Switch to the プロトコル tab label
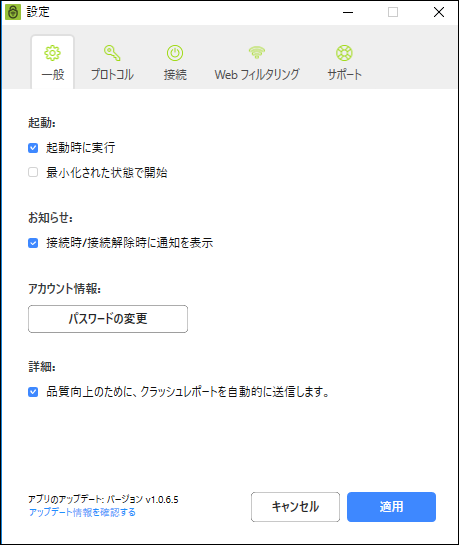Image resolution: width=459 pixels, height=545 pixels. pos(112,74)
